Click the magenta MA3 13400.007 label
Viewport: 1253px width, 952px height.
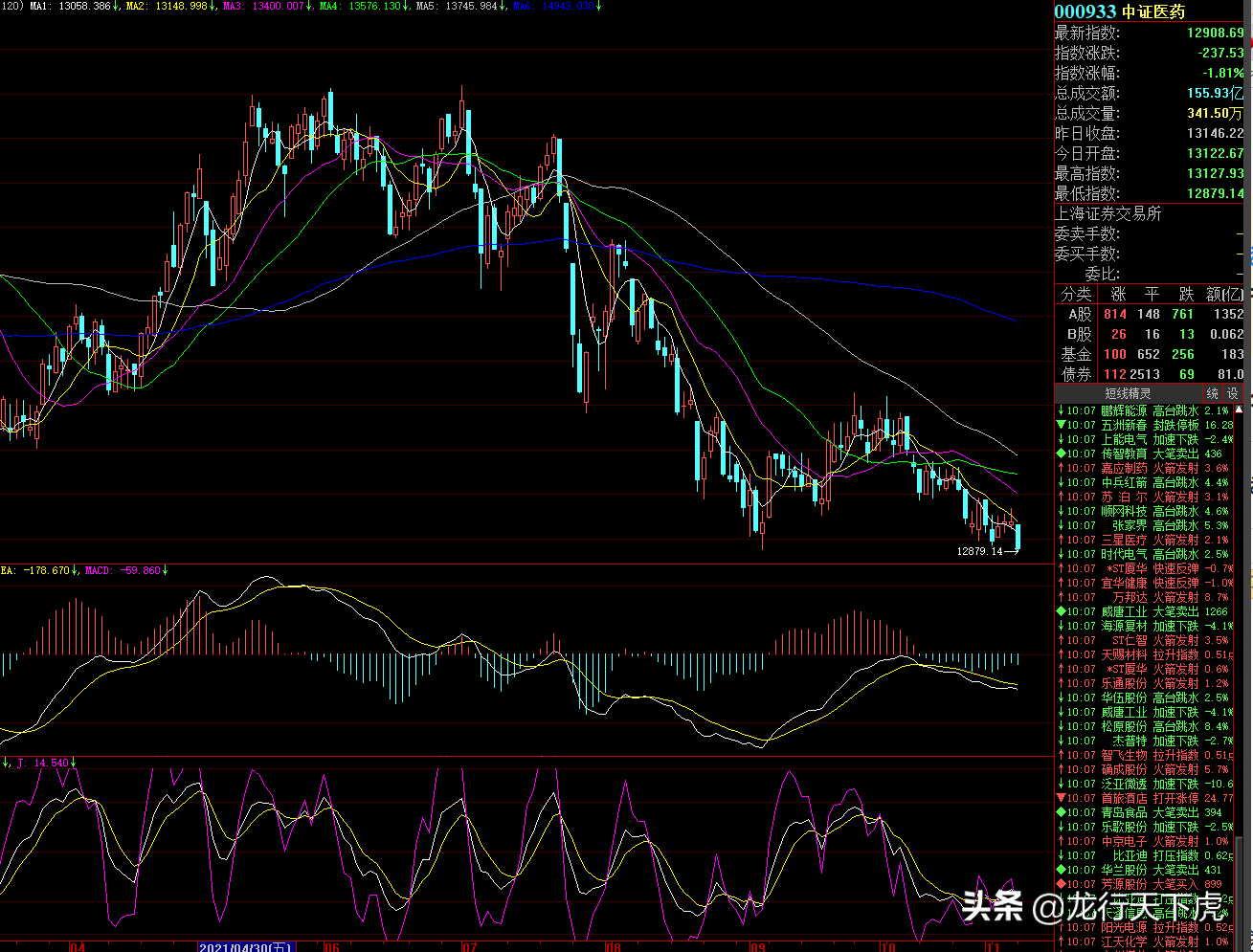(269, 6)
